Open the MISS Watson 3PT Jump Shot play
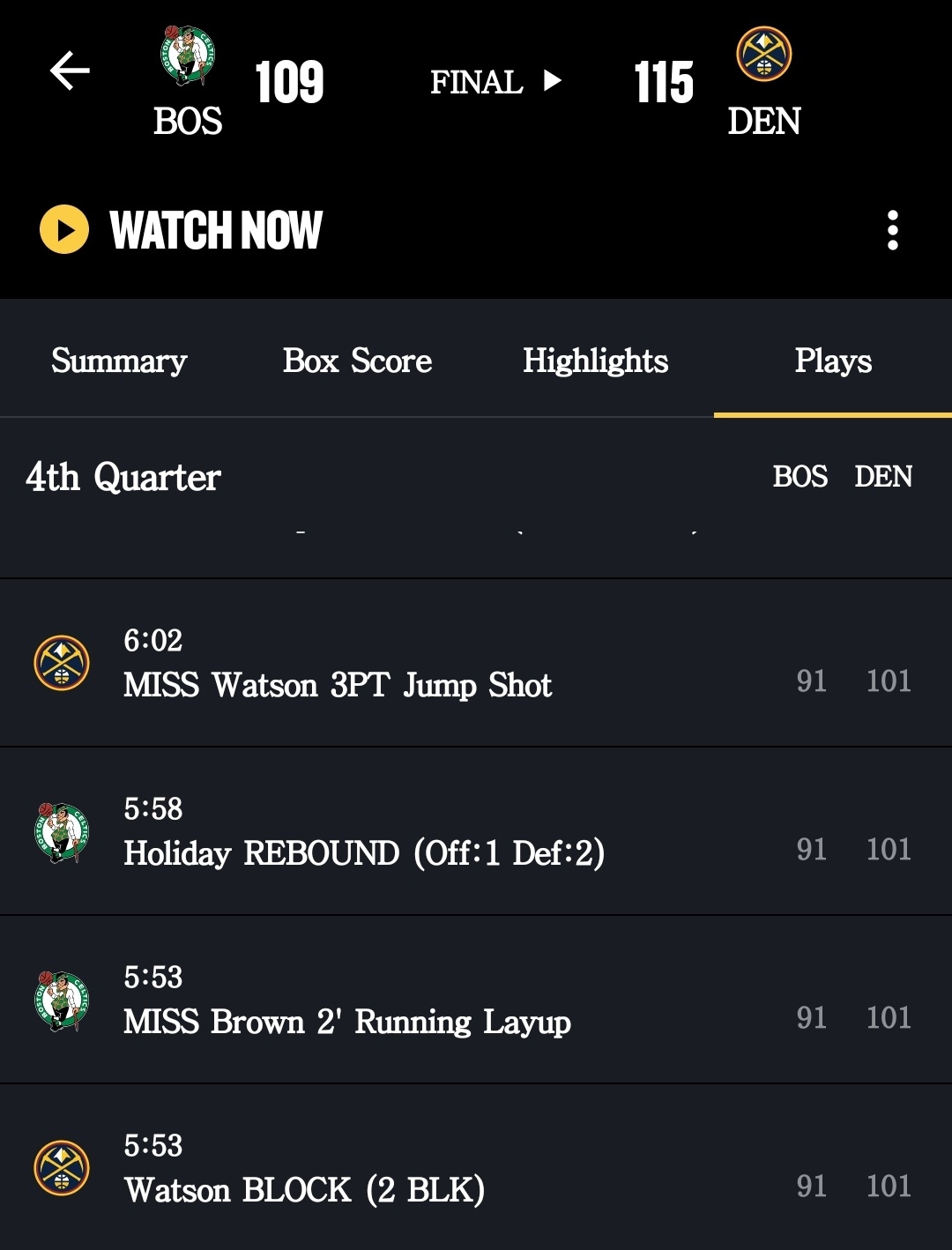Image resolution: width=952 pixels, height=1250 pixels. (338, 685)
